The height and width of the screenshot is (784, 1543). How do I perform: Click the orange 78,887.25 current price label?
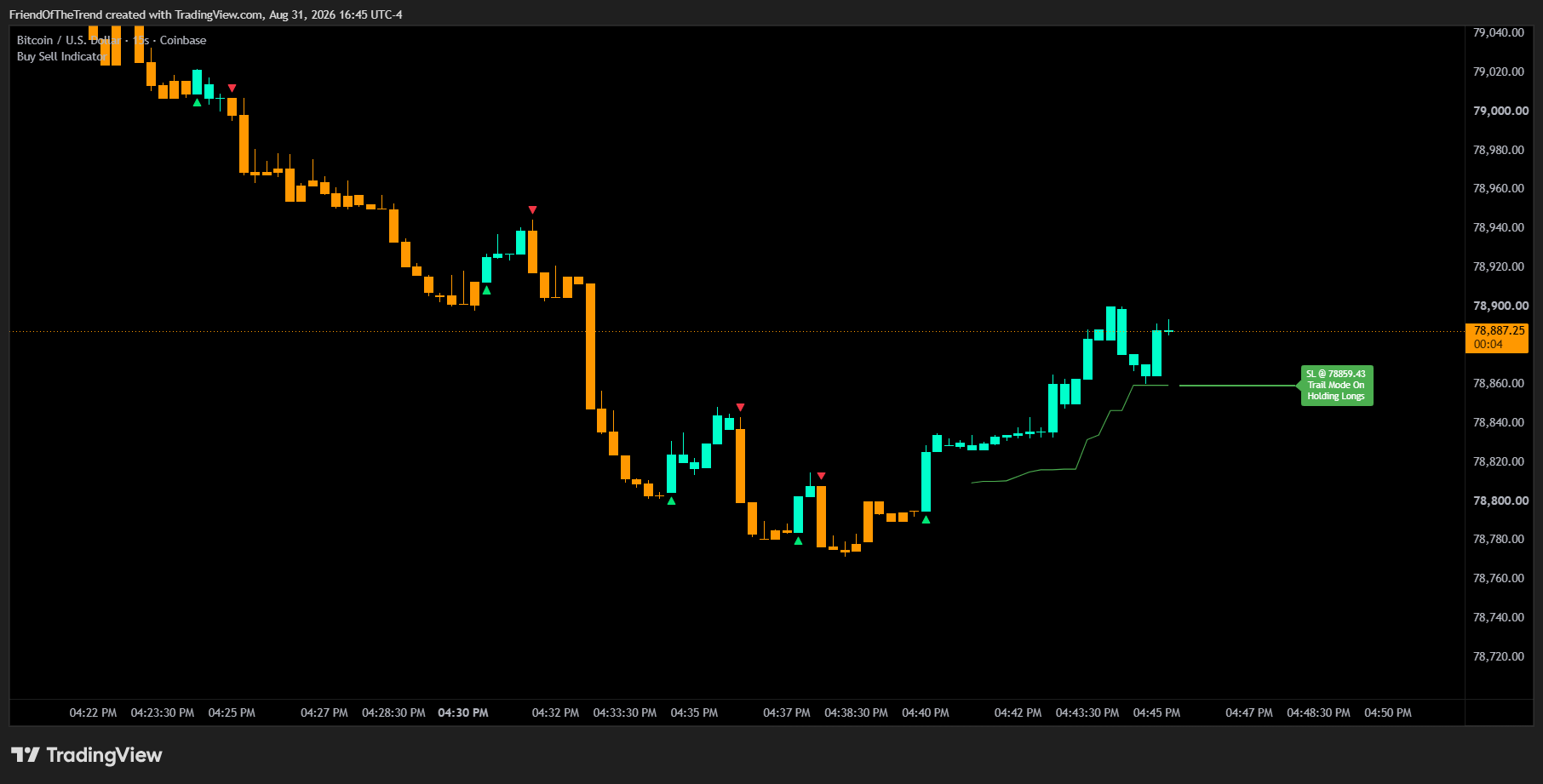click(x=1496, y=337)
